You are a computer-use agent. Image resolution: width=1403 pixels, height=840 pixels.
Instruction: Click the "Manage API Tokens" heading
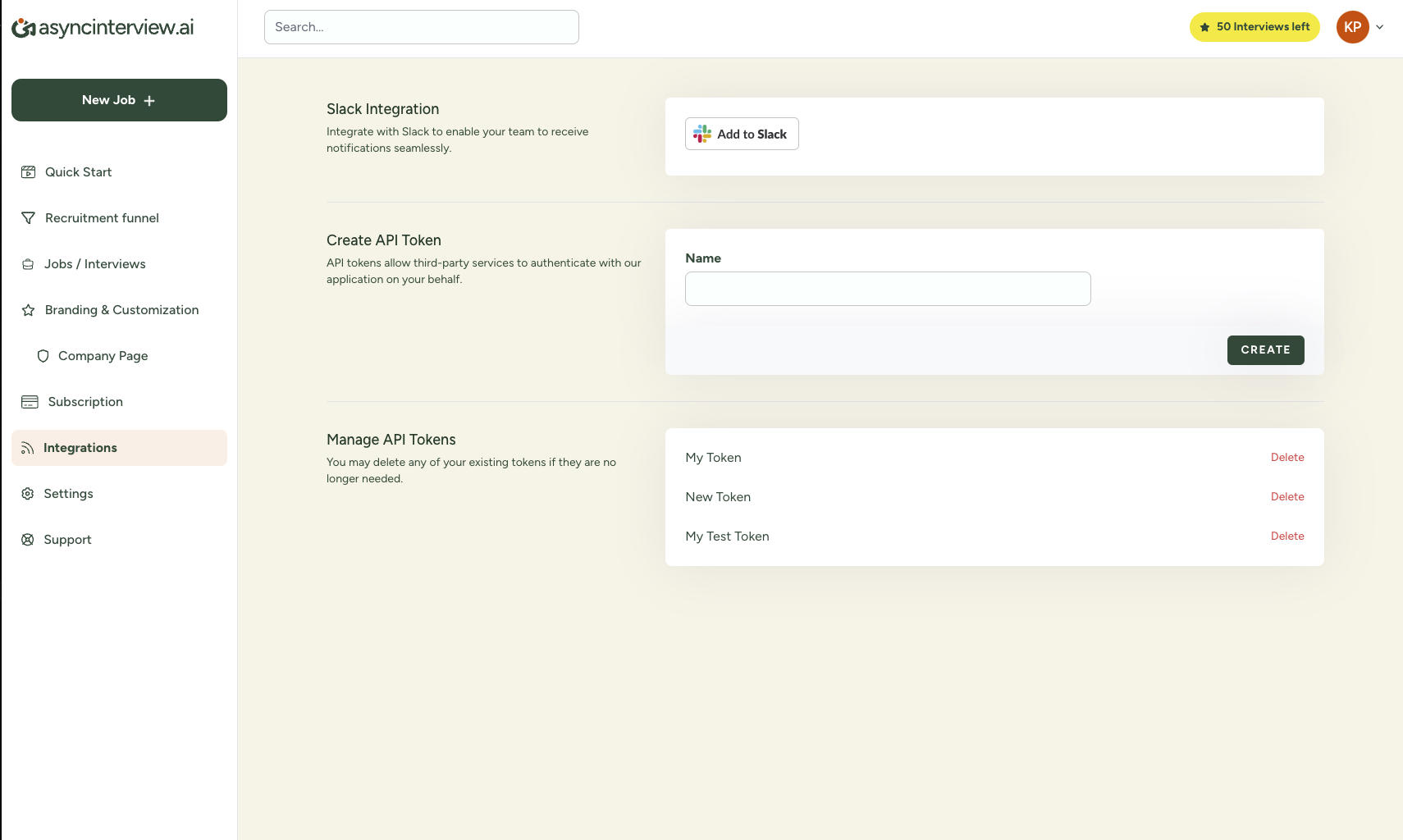point(391,440)
